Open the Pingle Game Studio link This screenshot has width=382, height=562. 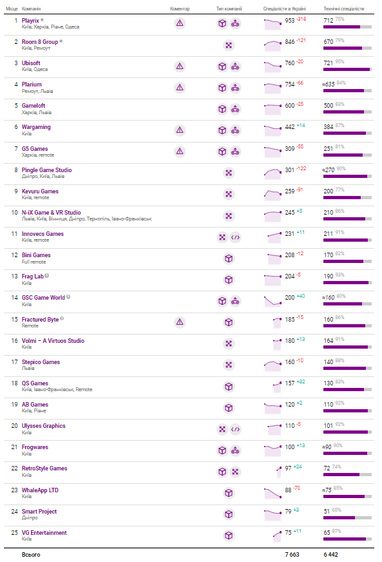coord(47,170)
